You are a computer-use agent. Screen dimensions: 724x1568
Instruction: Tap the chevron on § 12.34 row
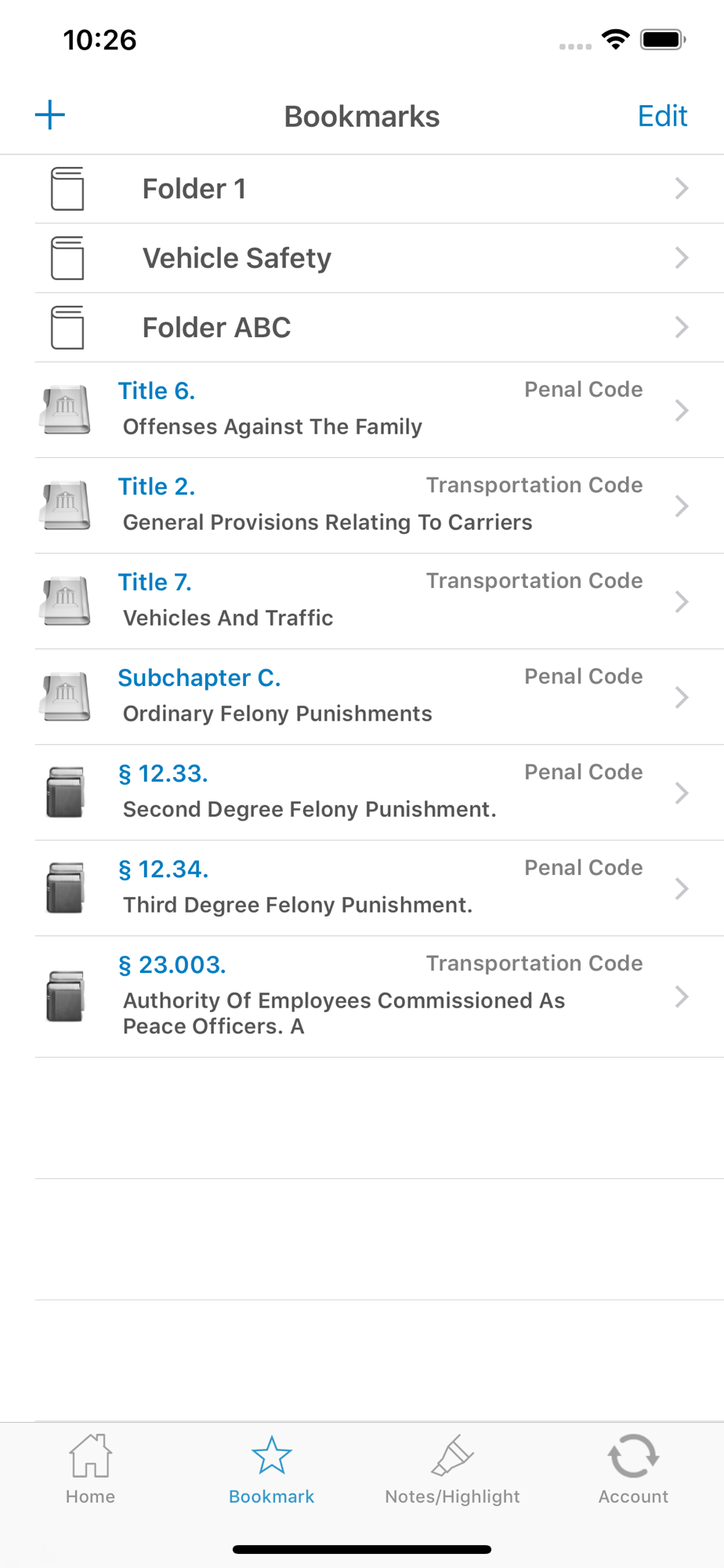681,888
